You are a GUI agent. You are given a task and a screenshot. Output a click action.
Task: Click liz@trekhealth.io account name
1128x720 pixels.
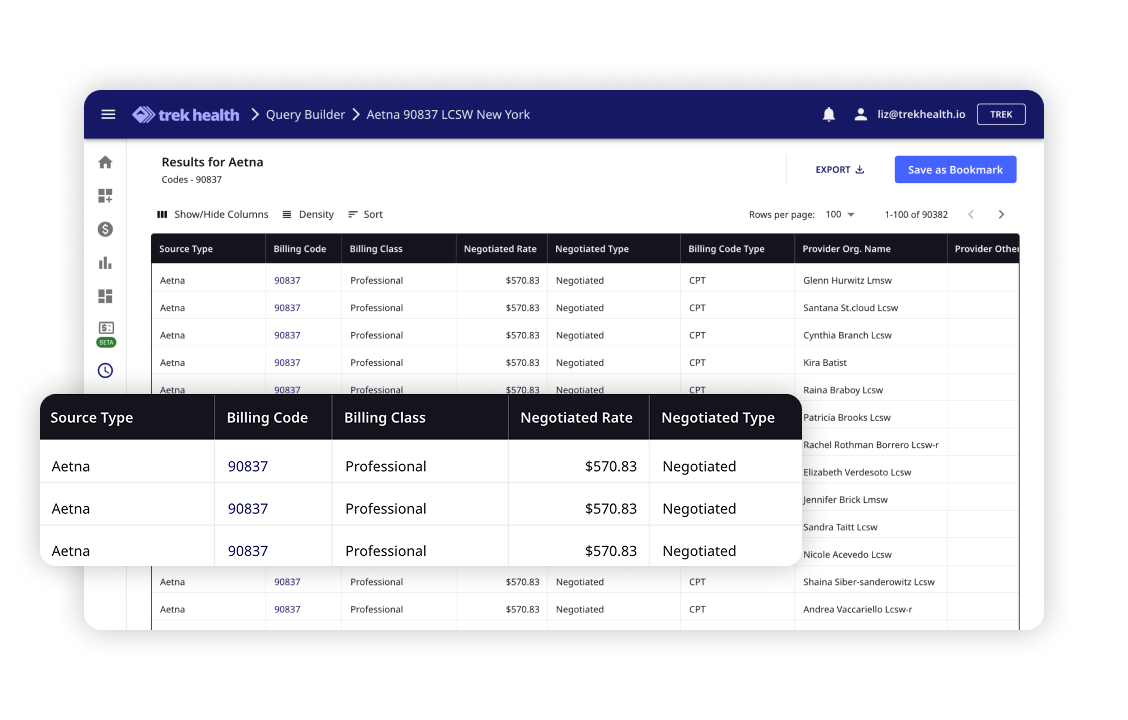click(x=921, y=114)
